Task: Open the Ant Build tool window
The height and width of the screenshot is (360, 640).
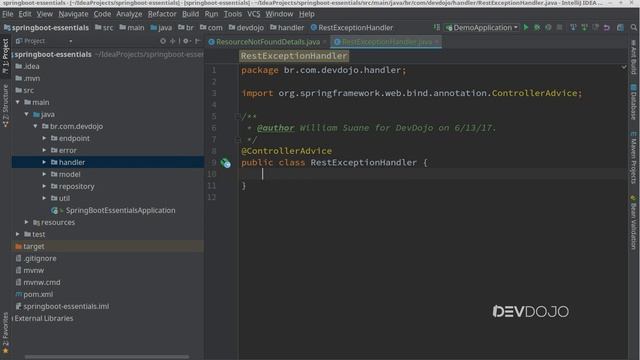Action: (x=633, y=57)
